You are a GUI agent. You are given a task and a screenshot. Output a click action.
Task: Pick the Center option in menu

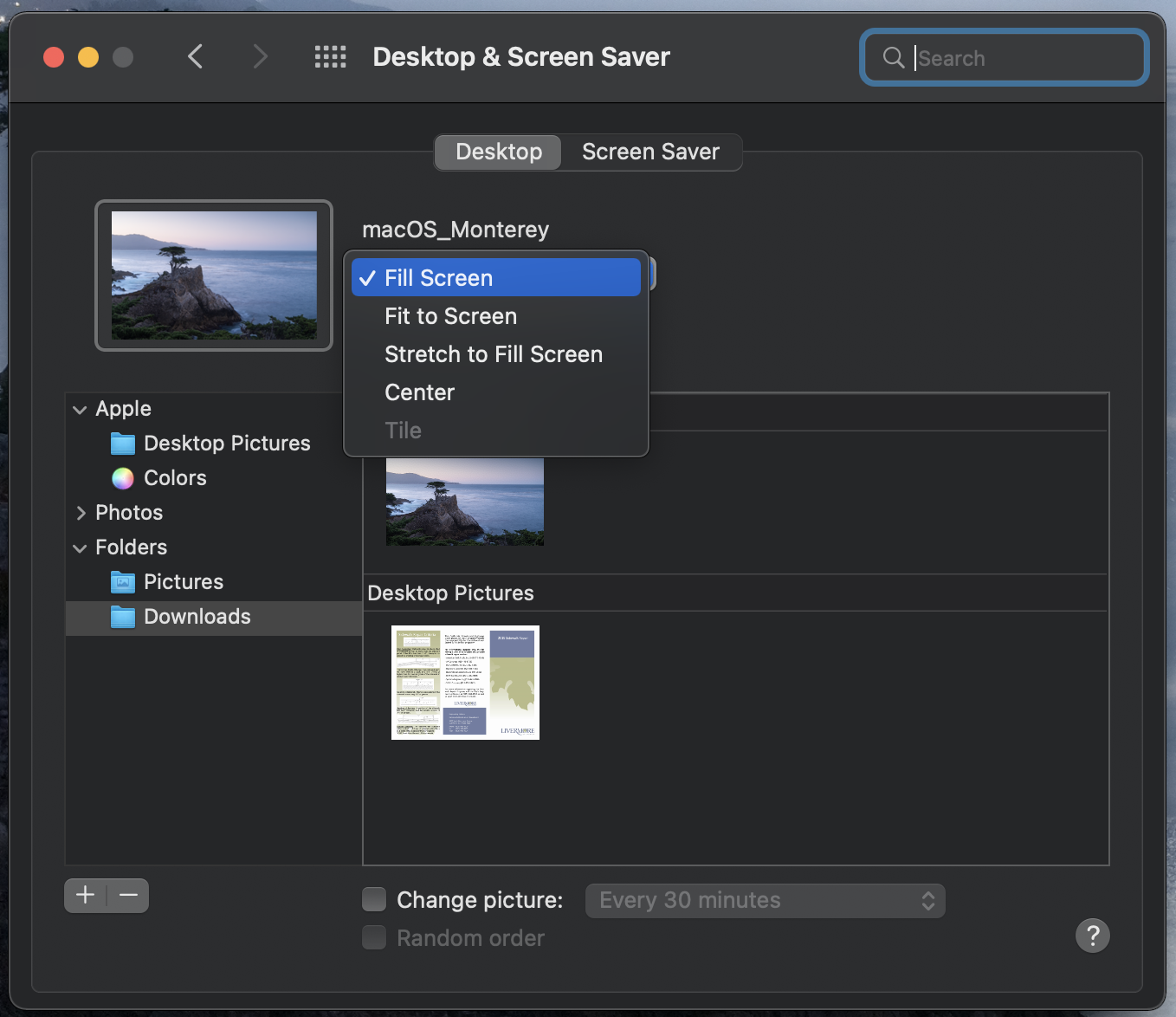(419, 392)
